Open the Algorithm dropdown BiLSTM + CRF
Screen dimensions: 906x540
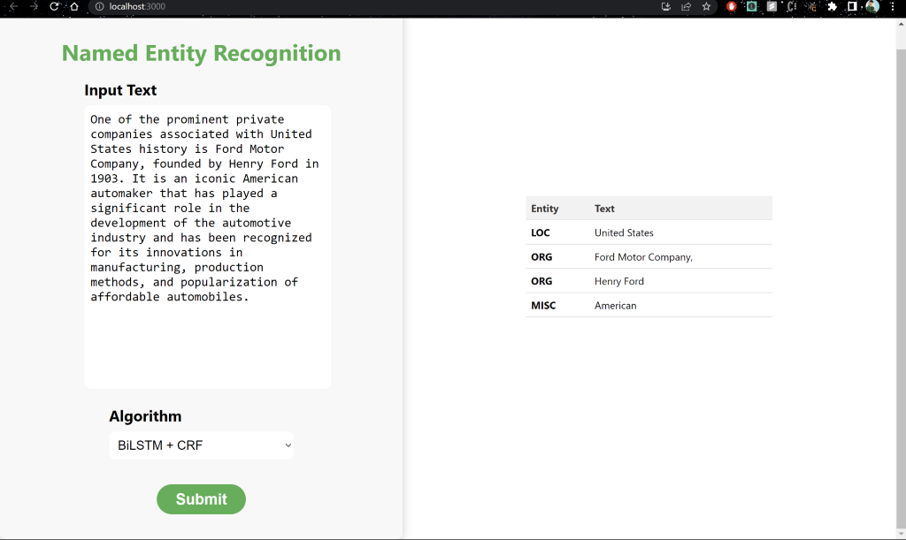point(201,445)
